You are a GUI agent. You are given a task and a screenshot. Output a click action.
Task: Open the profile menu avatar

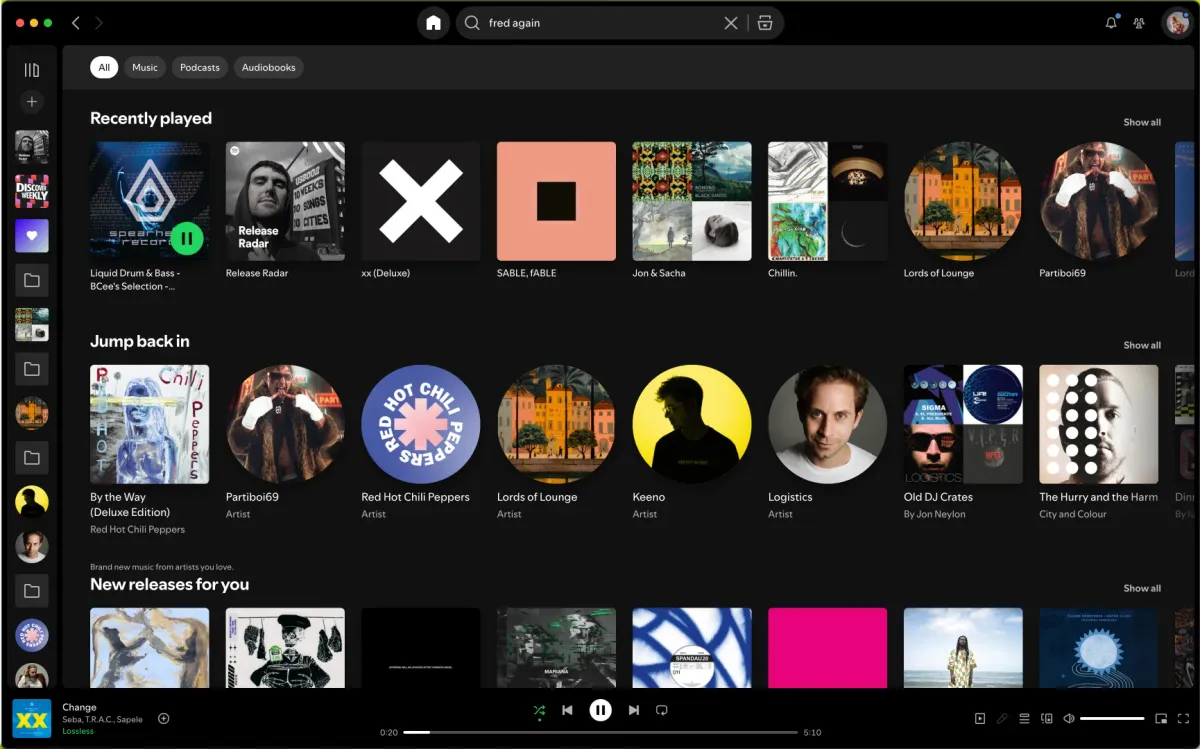click(1176, 22)
